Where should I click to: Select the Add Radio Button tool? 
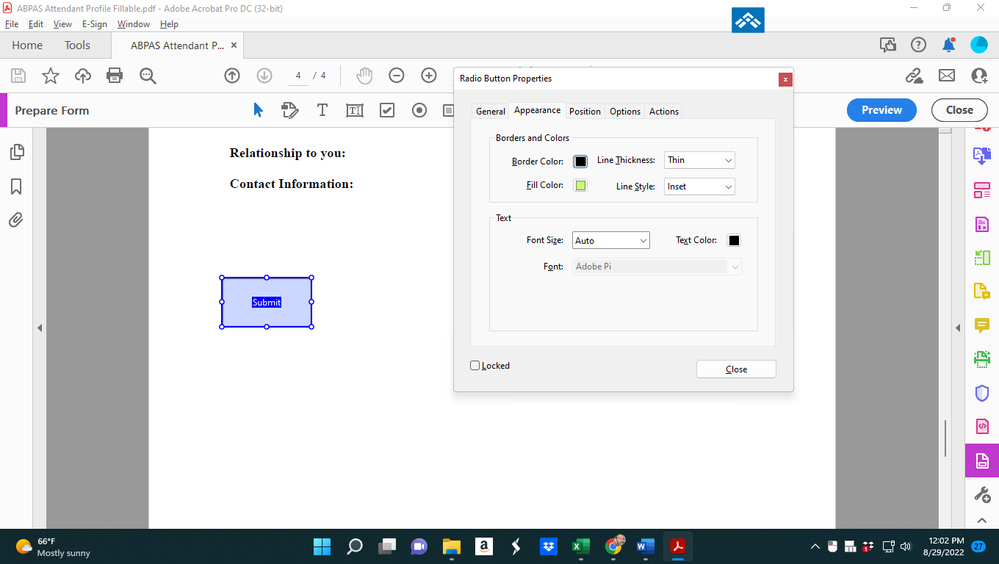click(420, 110)
